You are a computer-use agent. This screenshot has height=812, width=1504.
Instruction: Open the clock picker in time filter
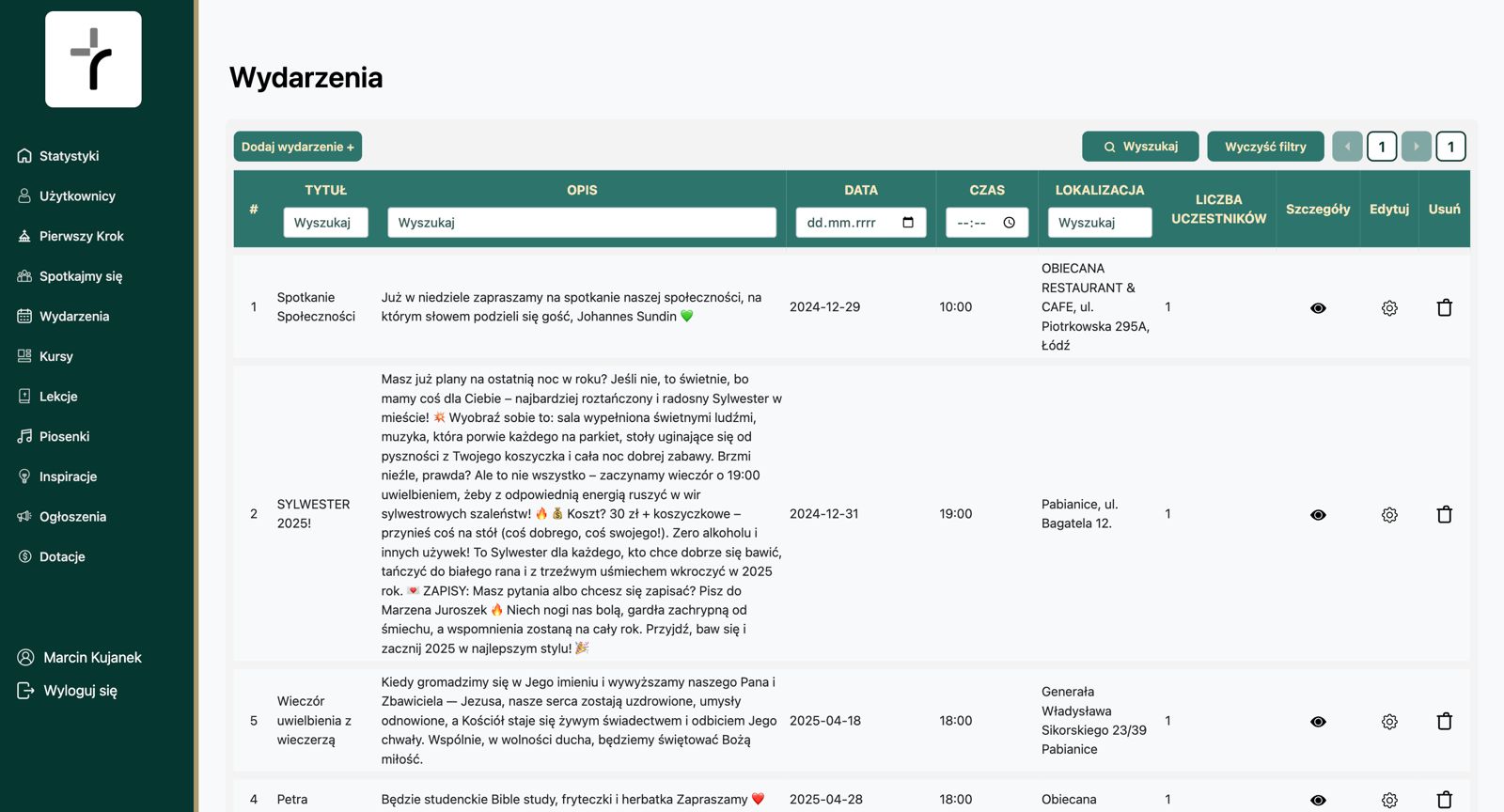(1009, 223)
